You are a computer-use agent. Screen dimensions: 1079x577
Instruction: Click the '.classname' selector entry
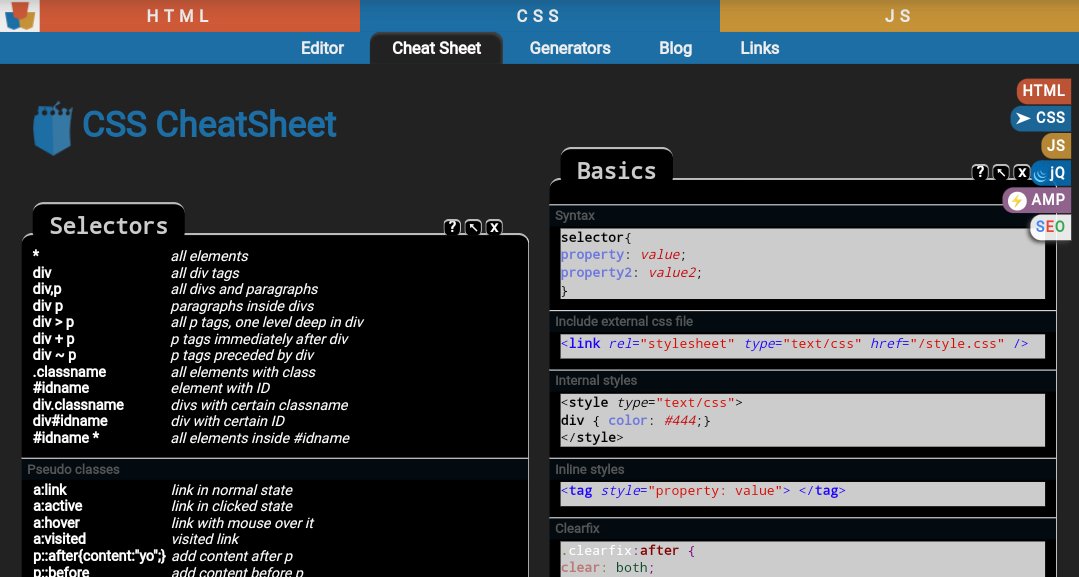(x=70, y=372)
